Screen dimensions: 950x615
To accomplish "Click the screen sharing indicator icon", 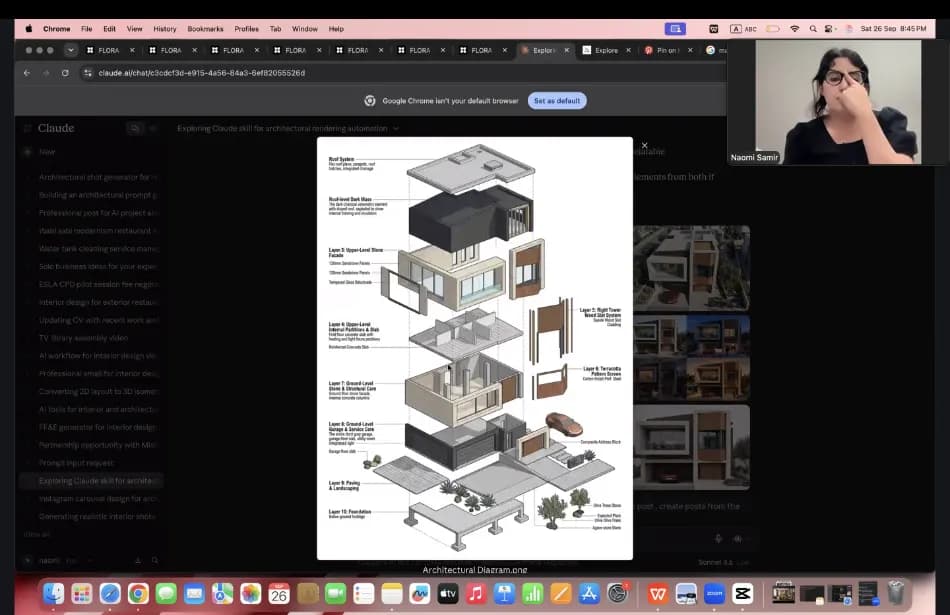I will point(675,28).
